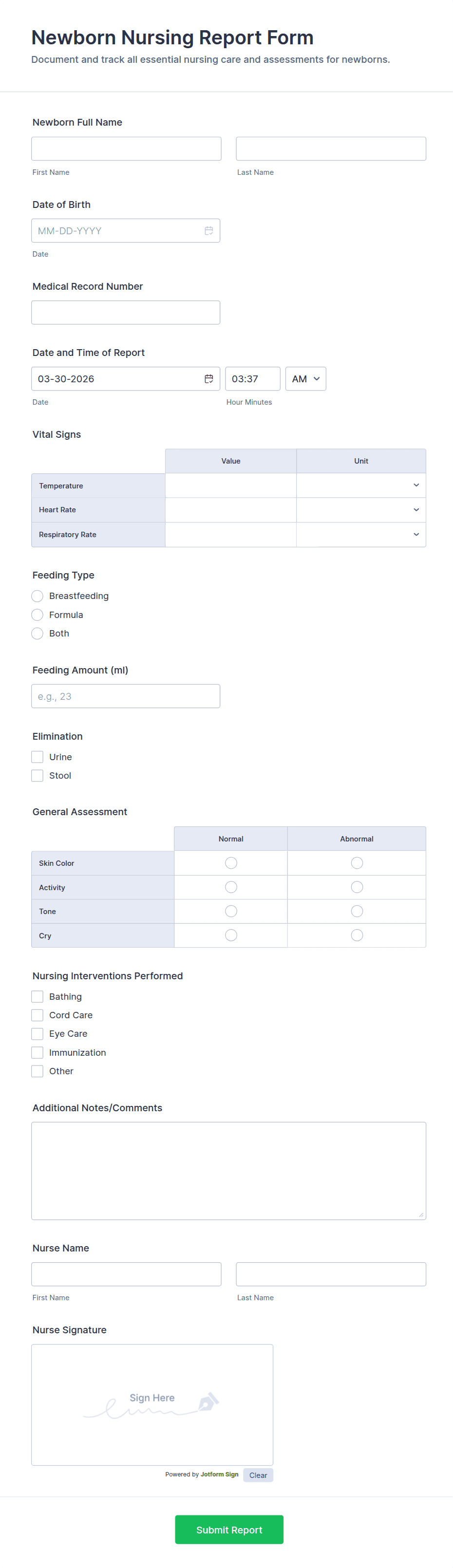Enable the Cord Care intervention checkbox
453x1568 pixels.
click(x=37, y=1015)
